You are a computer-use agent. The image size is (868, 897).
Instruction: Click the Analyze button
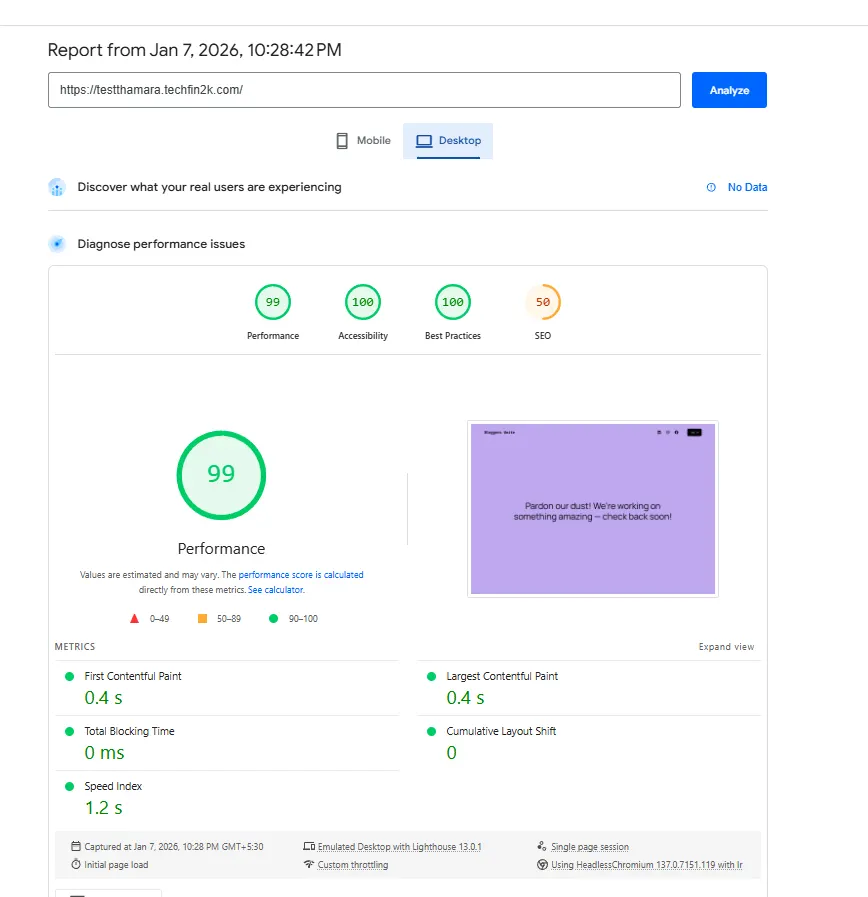[x=729, y=90]
